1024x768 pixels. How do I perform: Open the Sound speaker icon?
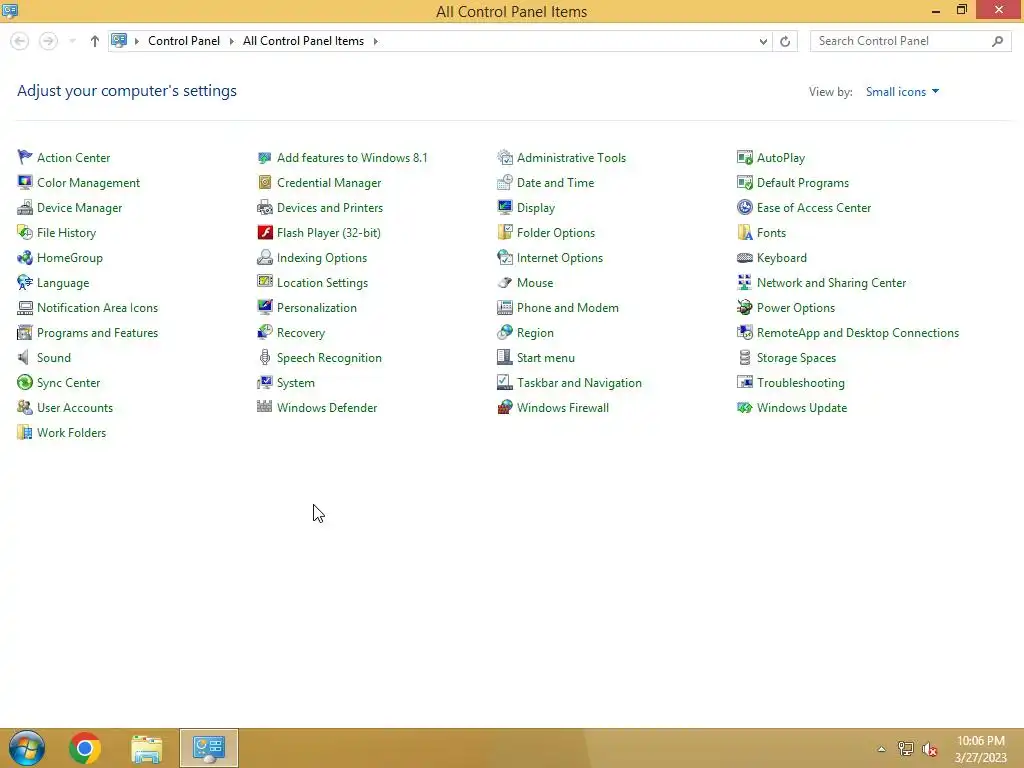coord(25,358)
